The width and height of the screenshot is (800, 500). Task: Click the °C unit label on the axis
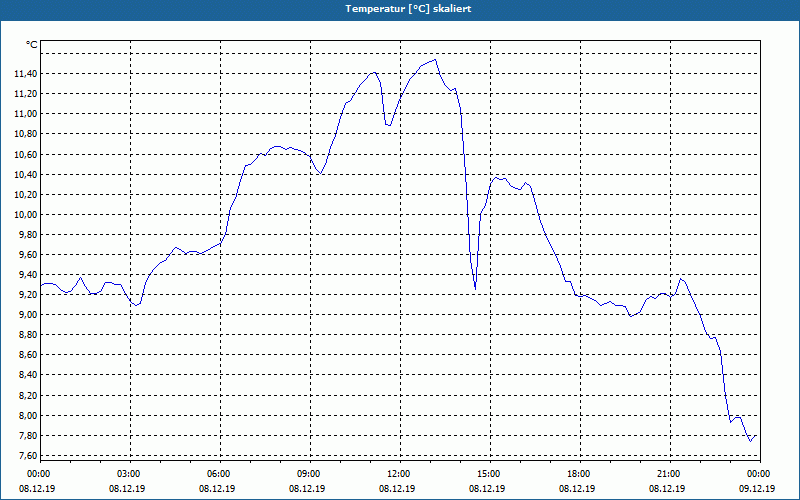[x=32, y=45]
